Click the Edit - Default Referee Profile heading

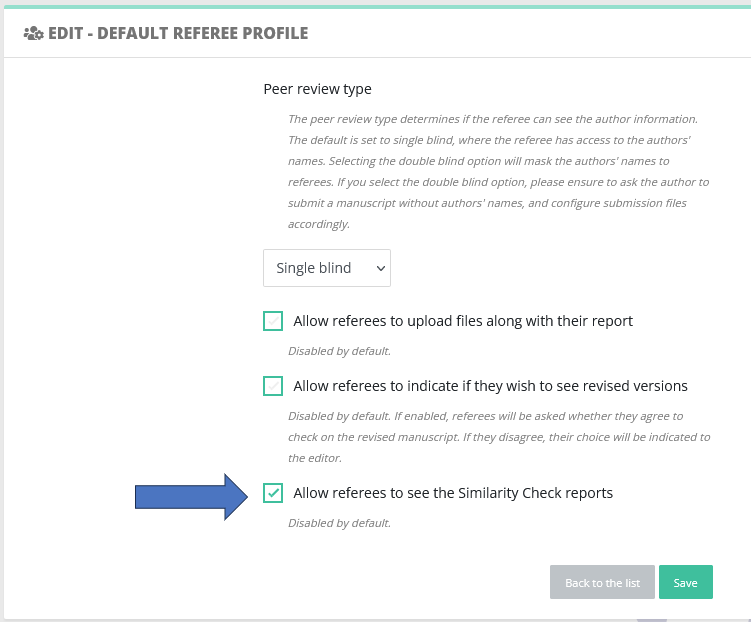click(178, 34)
